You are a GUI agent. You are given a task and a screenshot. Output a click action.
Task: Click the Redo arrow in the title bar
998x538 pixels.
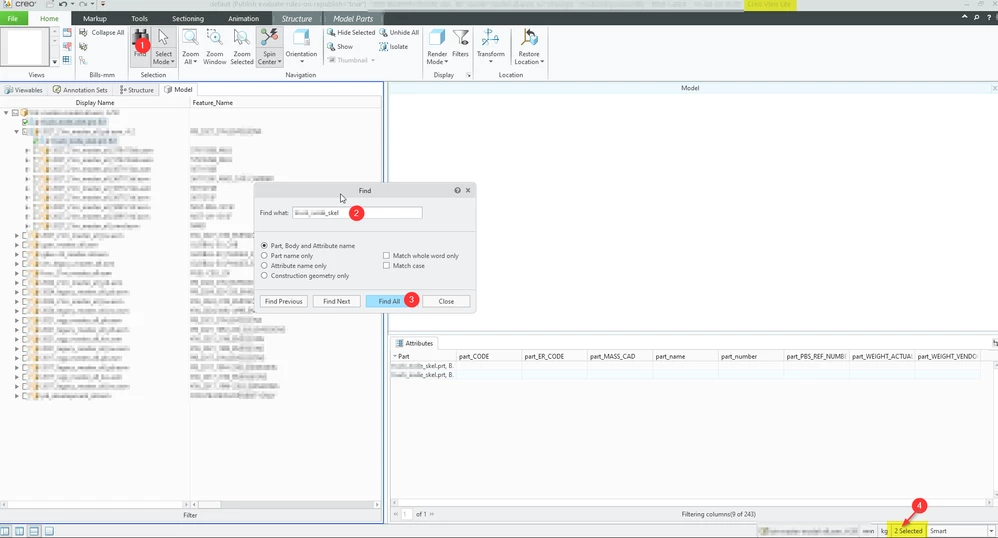pos(83,4)
